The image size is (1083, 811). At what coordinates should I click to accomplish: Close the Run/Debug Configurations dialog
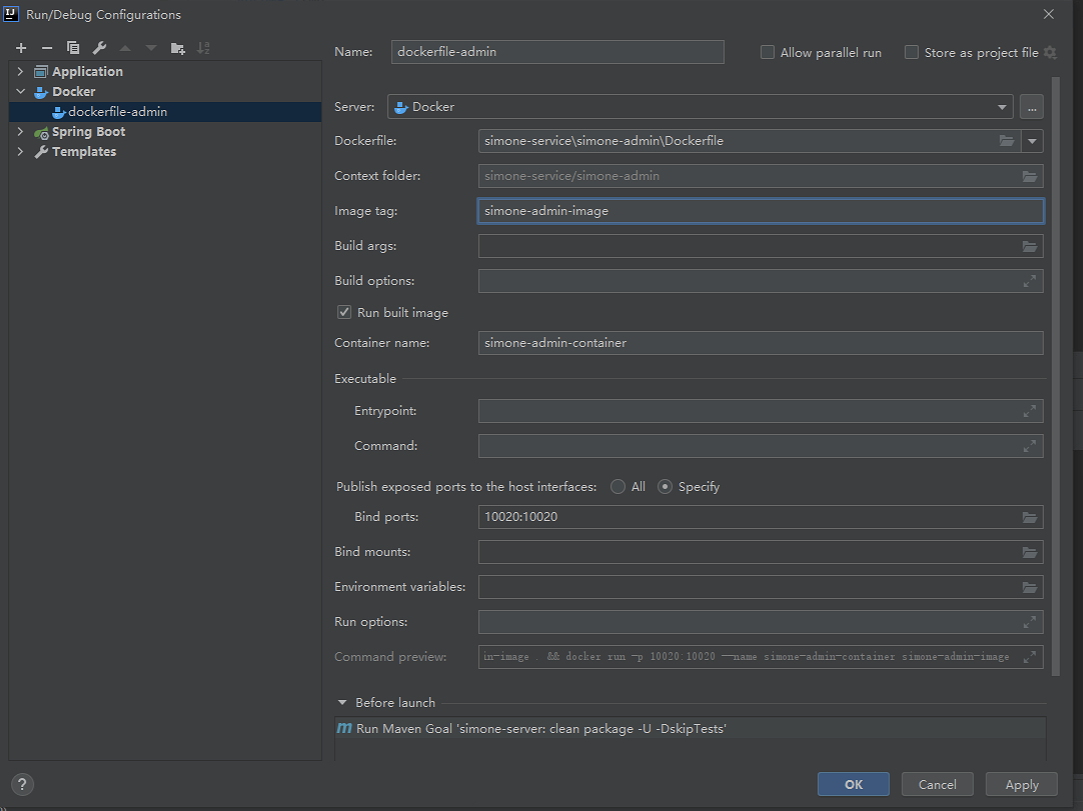1048,15
